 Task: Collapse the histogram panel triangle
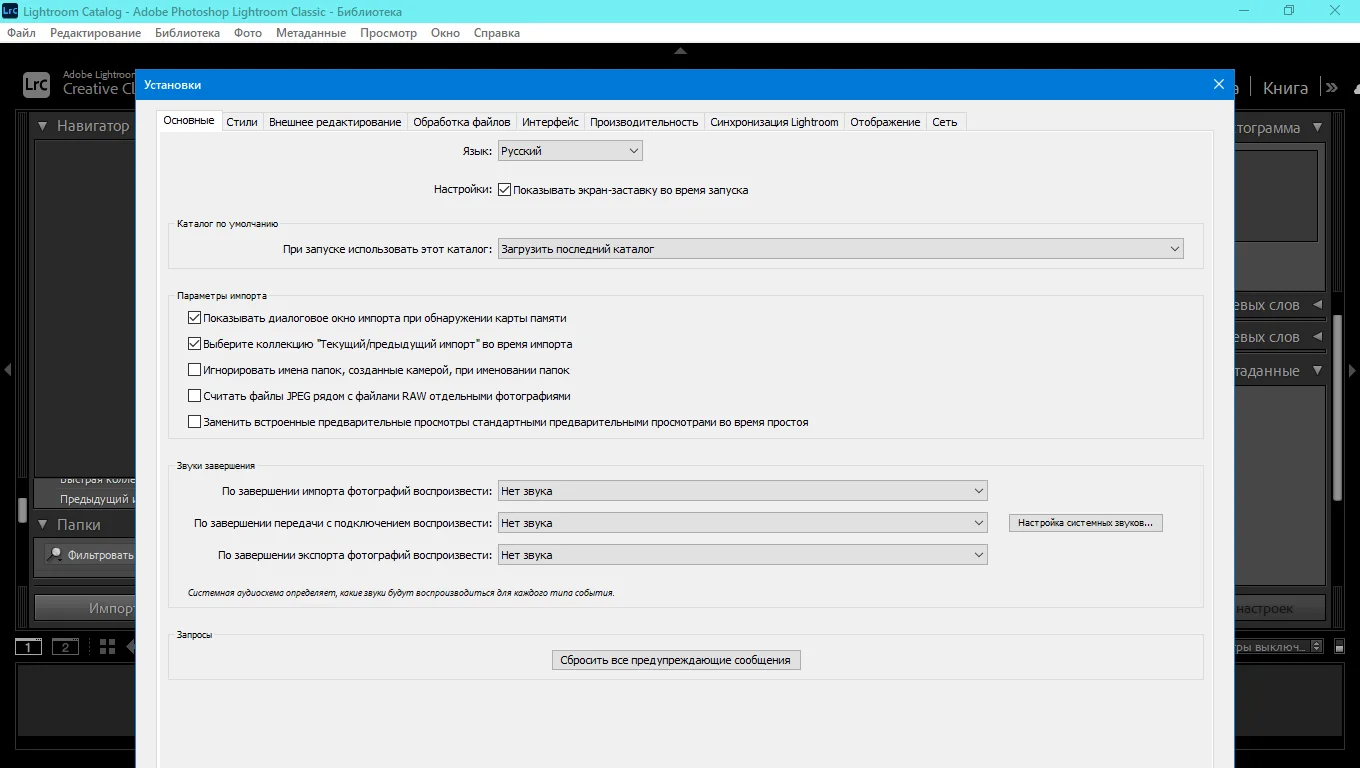[x=1317, y=128]
